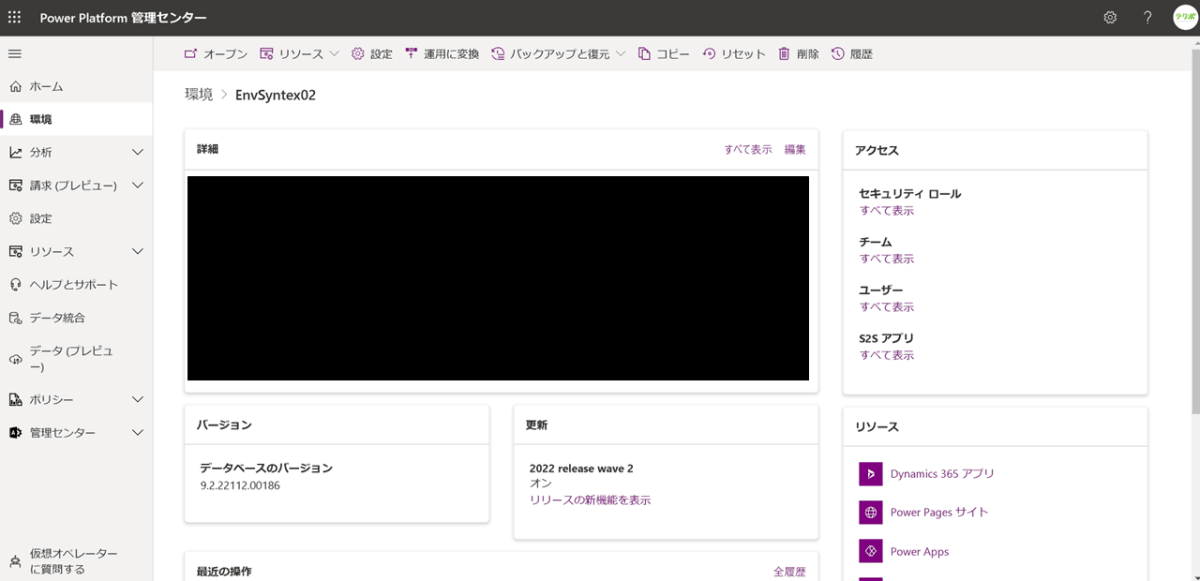Click すべて表示 in the 詳細 card

(x=748, y=149)
